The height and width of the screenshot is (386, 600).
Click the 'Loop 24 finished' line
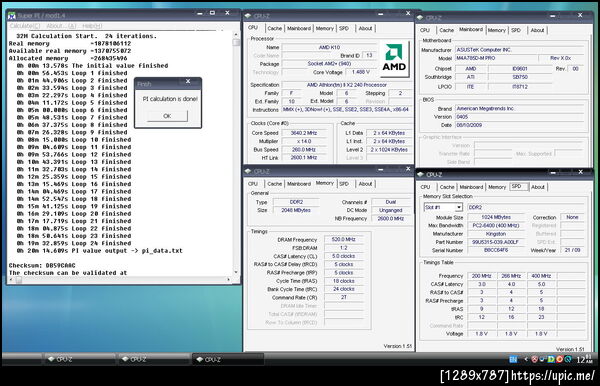(74, 243)
